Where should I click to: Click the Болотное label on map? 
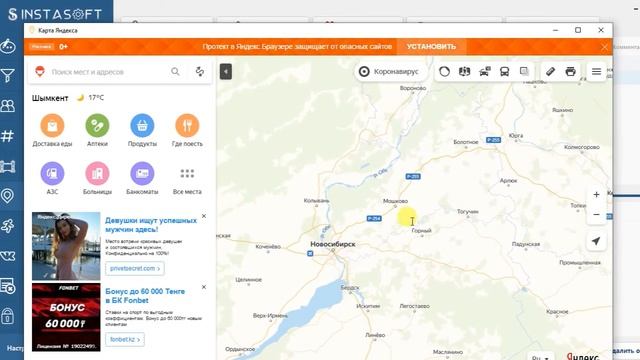click(465, 142)
